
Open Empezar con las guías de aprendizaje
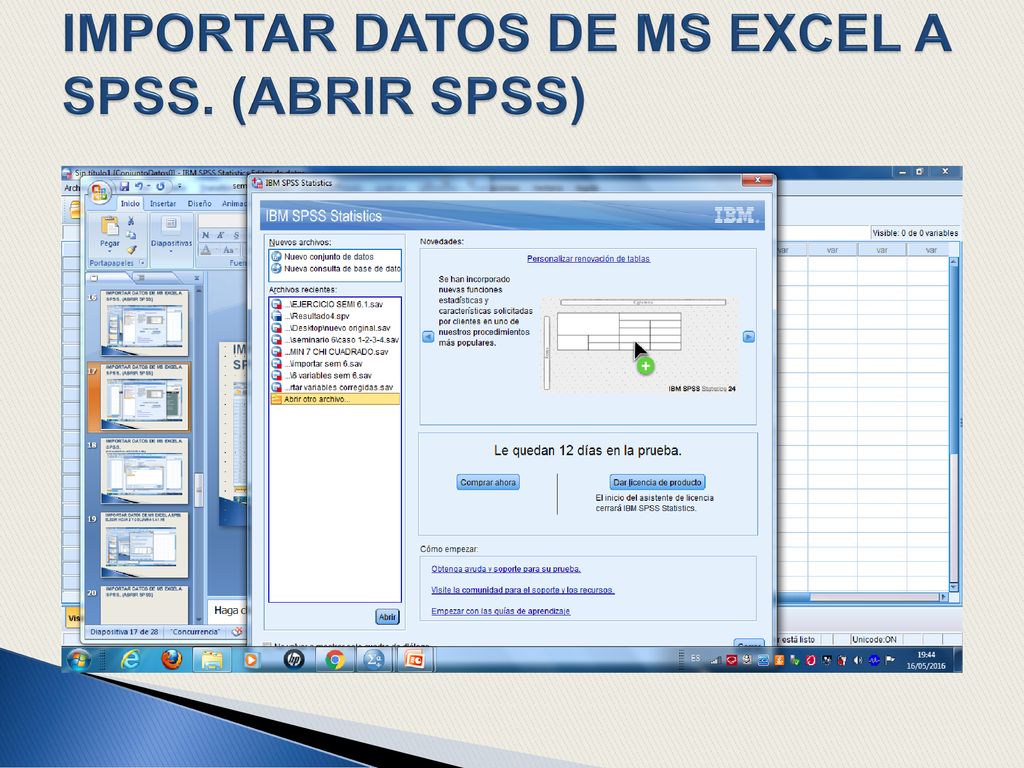(500, 611)
